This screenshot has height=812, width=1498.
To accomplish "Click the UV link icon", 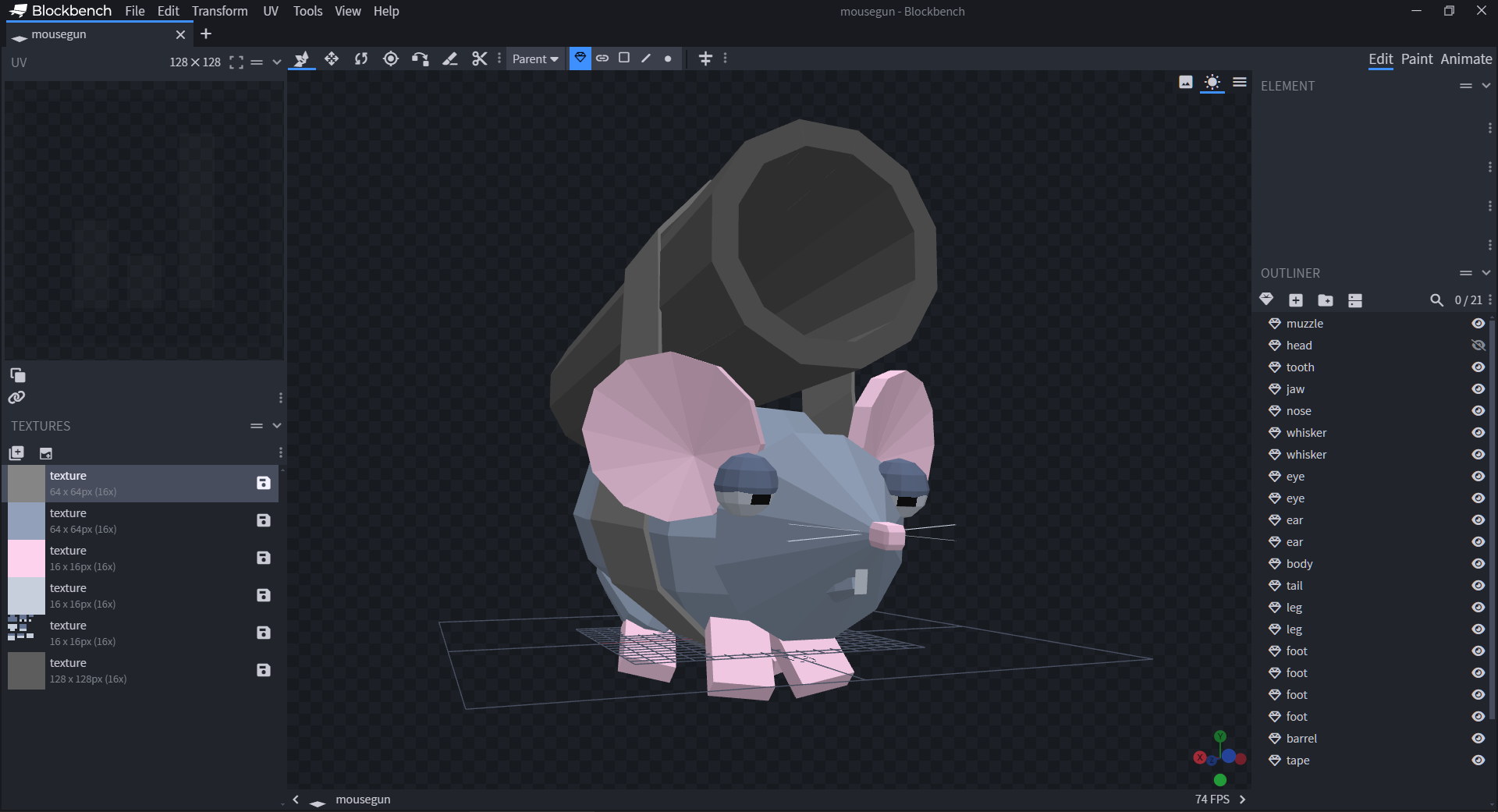I will tap(17, 398).
